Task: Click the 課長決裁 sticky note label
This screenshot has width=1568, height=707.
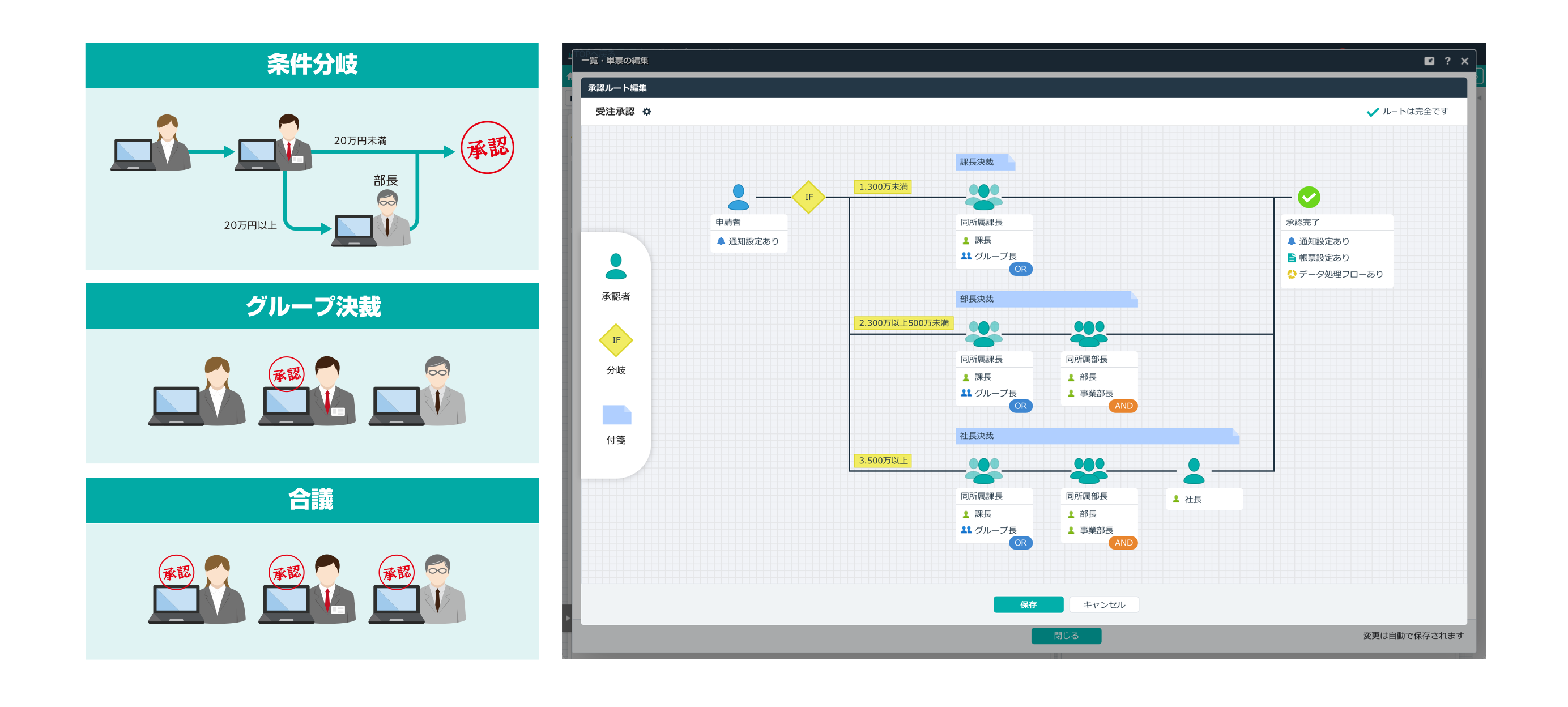Action: click(x=985, y=162)
